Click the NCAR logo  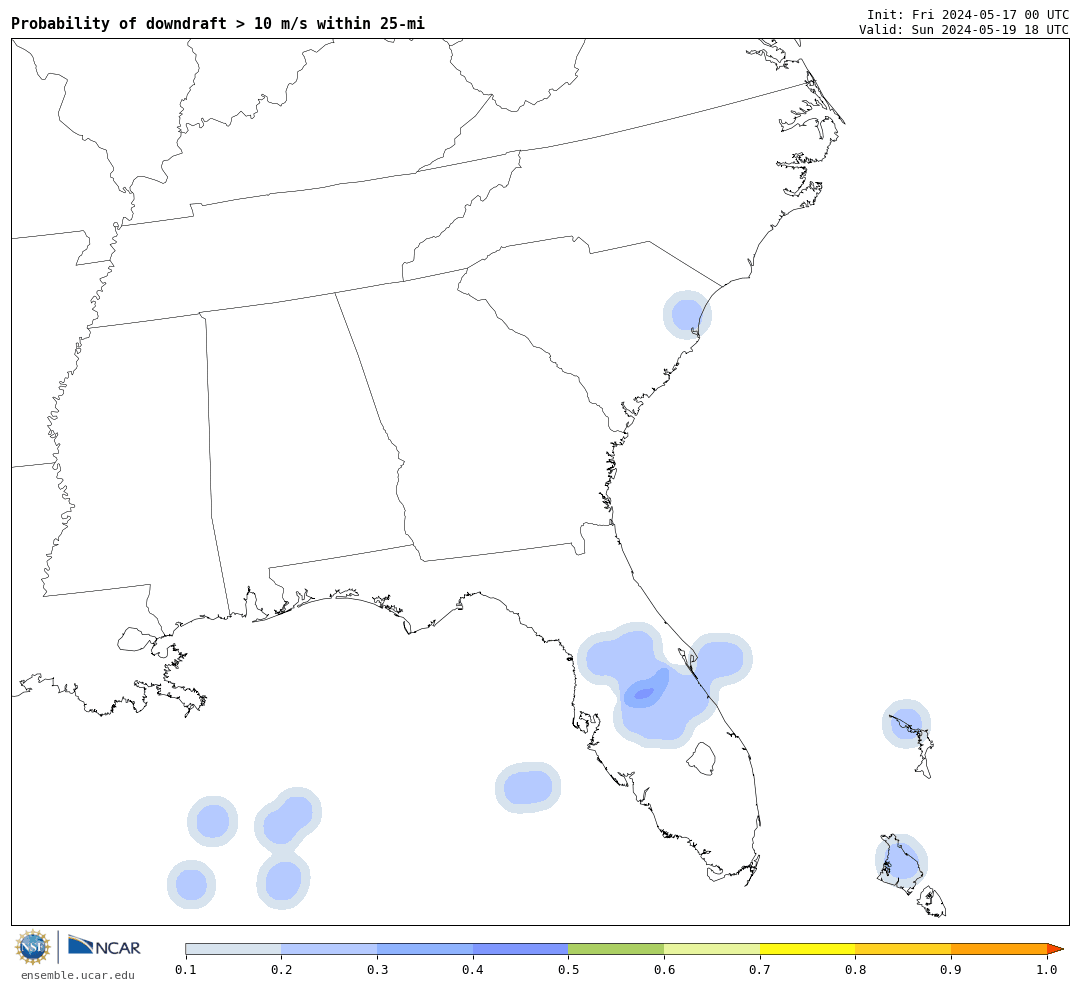click(104, 946)
